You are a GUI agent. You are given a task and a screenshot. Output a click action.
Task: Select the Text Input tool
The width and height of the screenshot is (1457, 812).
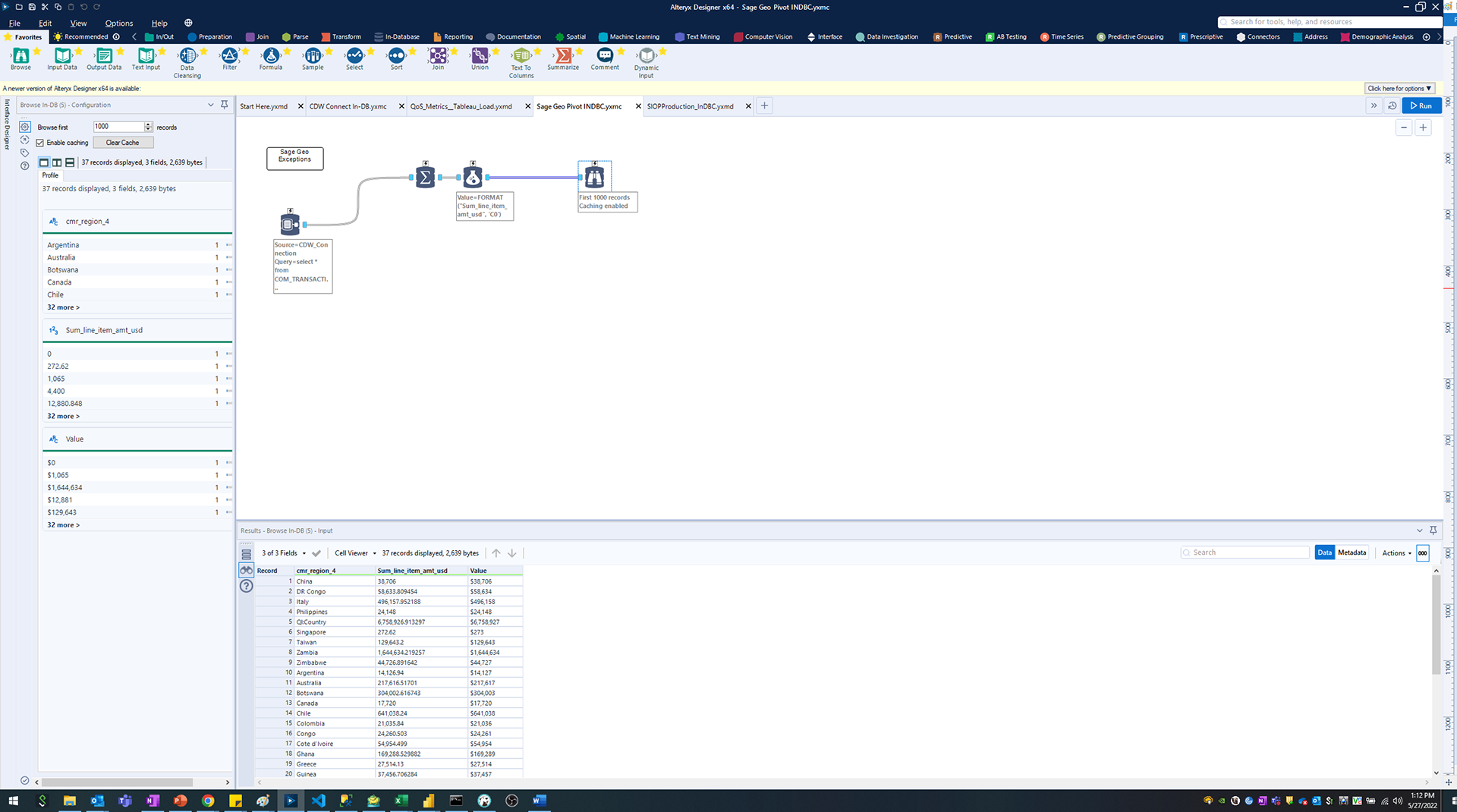tap(146, 59)
